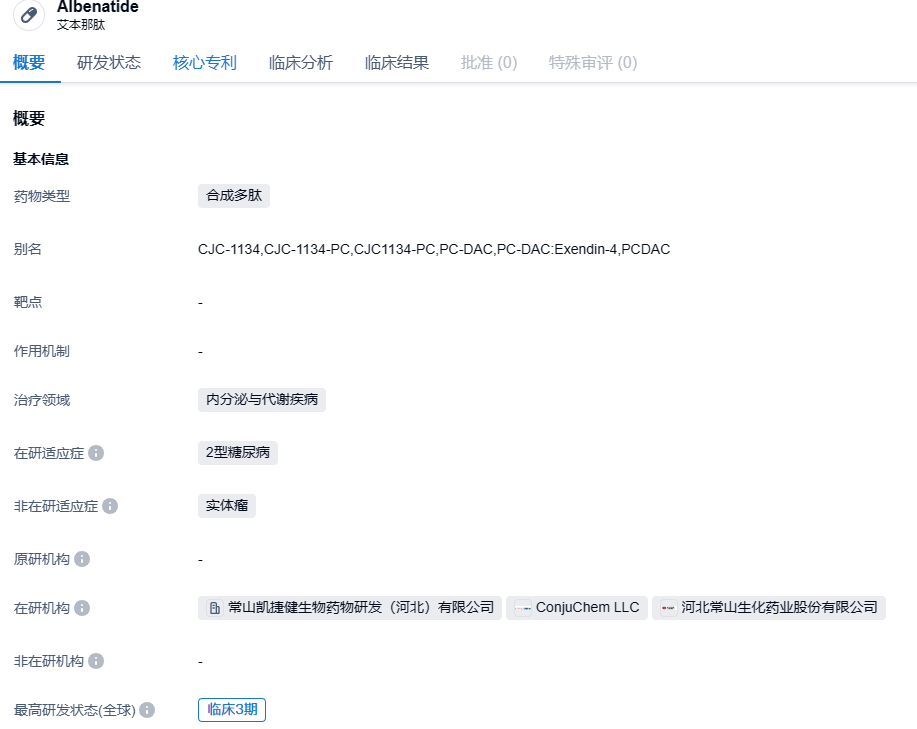The image size is (917, 729).
Task: Click the 河北常山生化药业 company logo
Action: click(x=668, y=608)
